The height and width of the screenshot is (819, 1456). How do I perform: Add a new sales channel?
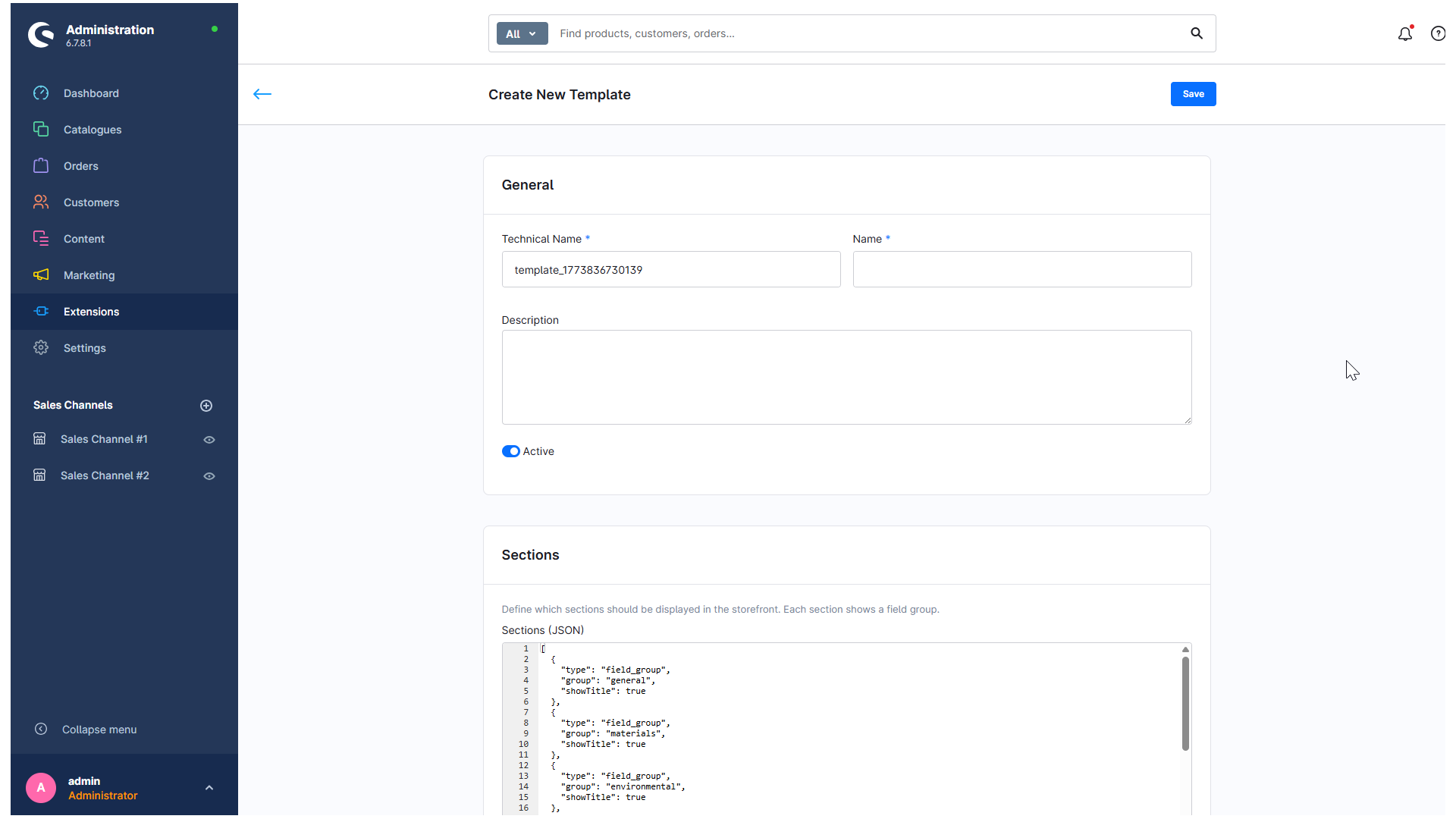click(x=206, y=406)
